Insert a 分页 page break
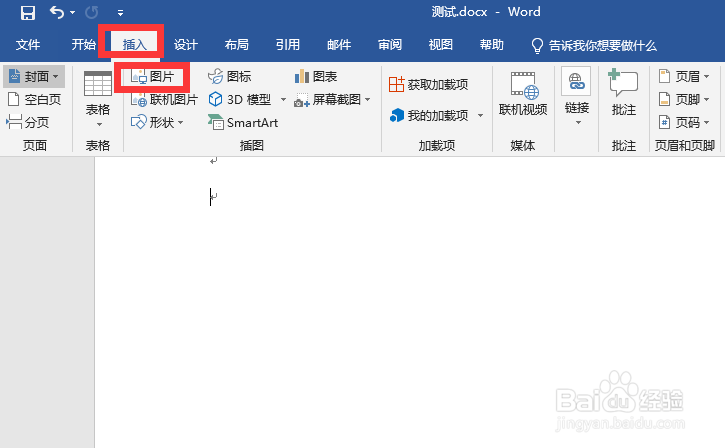This screenshot has height=448, width=725. 28,123
